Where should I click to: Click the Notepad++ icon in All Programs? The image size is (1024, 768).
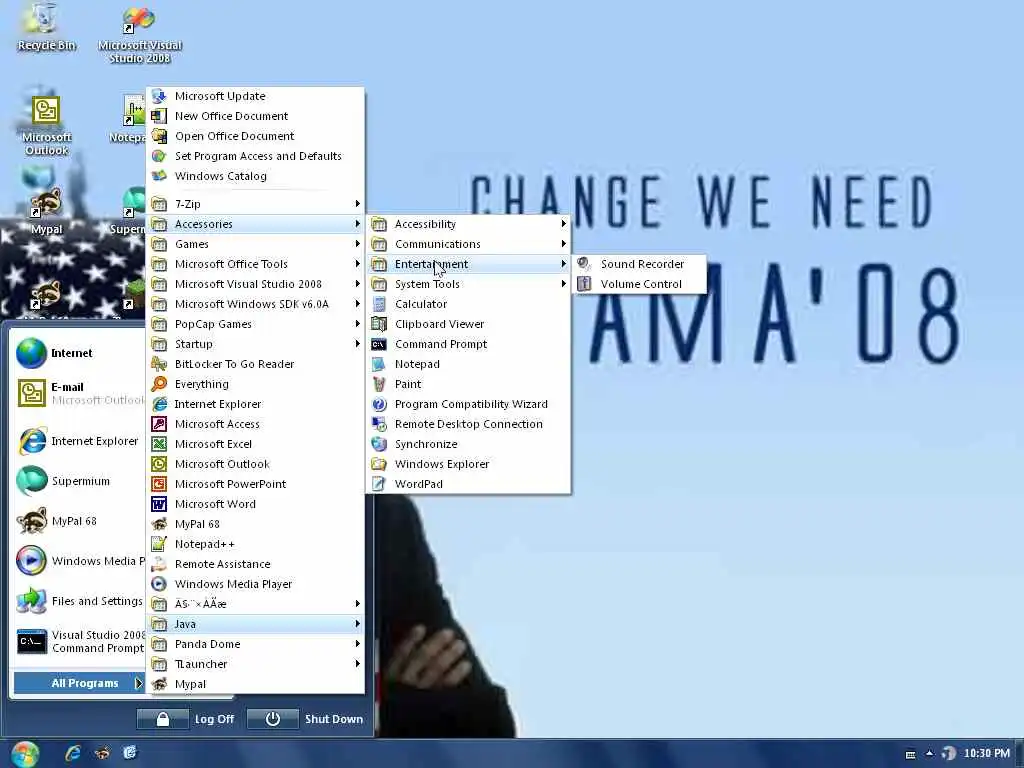point(159,544)
